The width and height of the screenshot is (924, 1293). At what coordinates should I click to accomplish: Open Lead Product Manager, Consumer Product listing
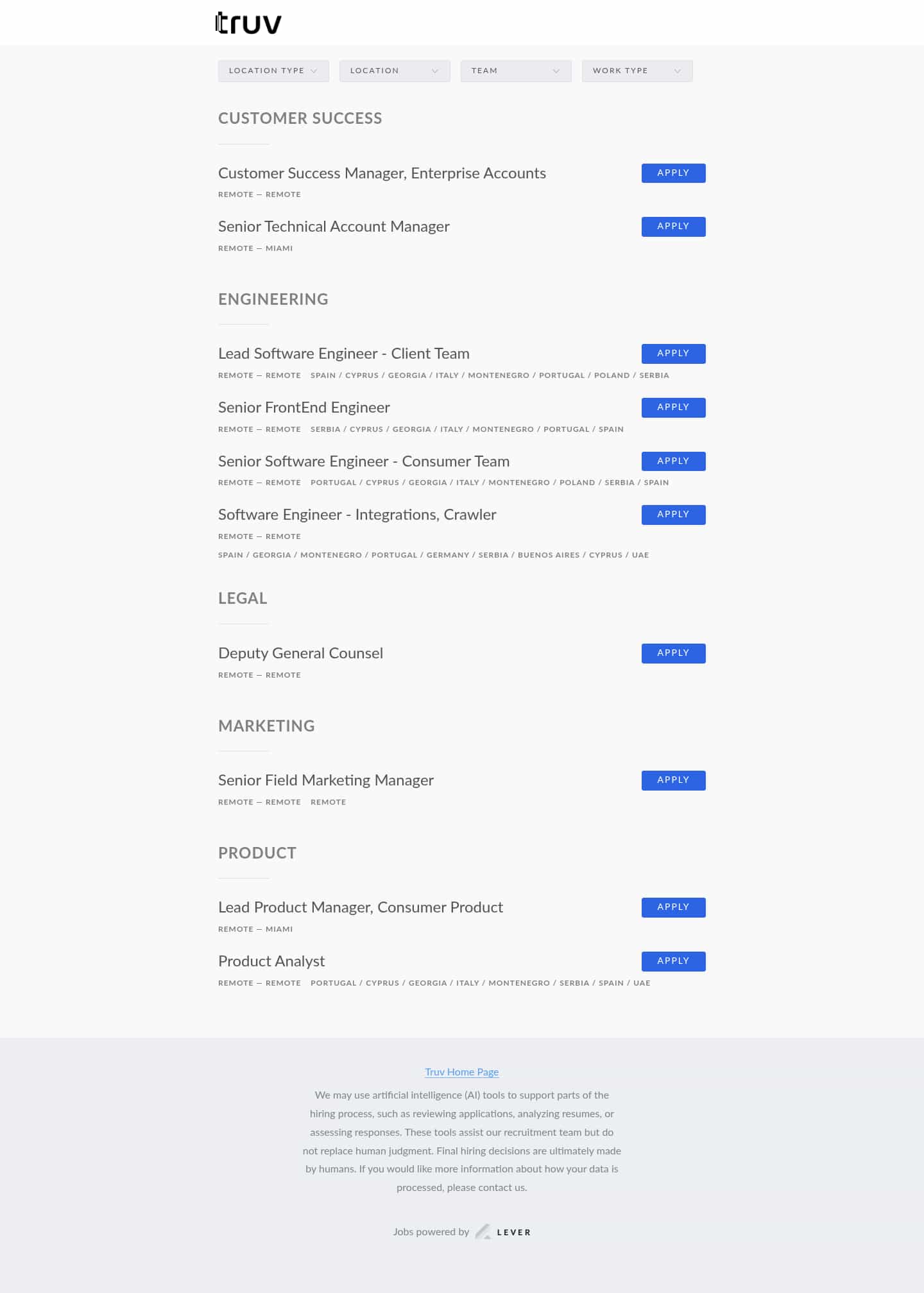361,907
